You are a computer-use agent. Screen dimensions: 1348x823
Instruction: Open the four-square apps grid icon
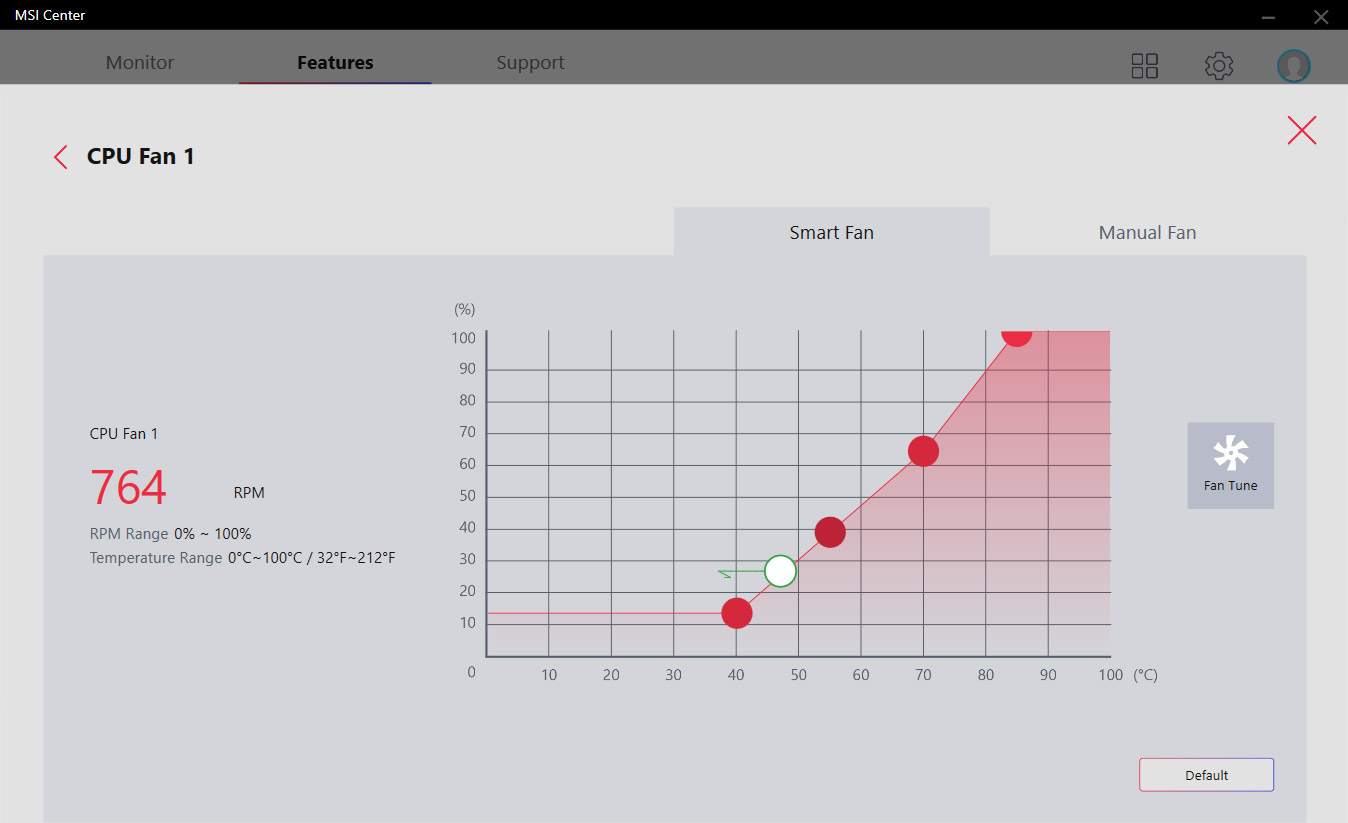1144,66
